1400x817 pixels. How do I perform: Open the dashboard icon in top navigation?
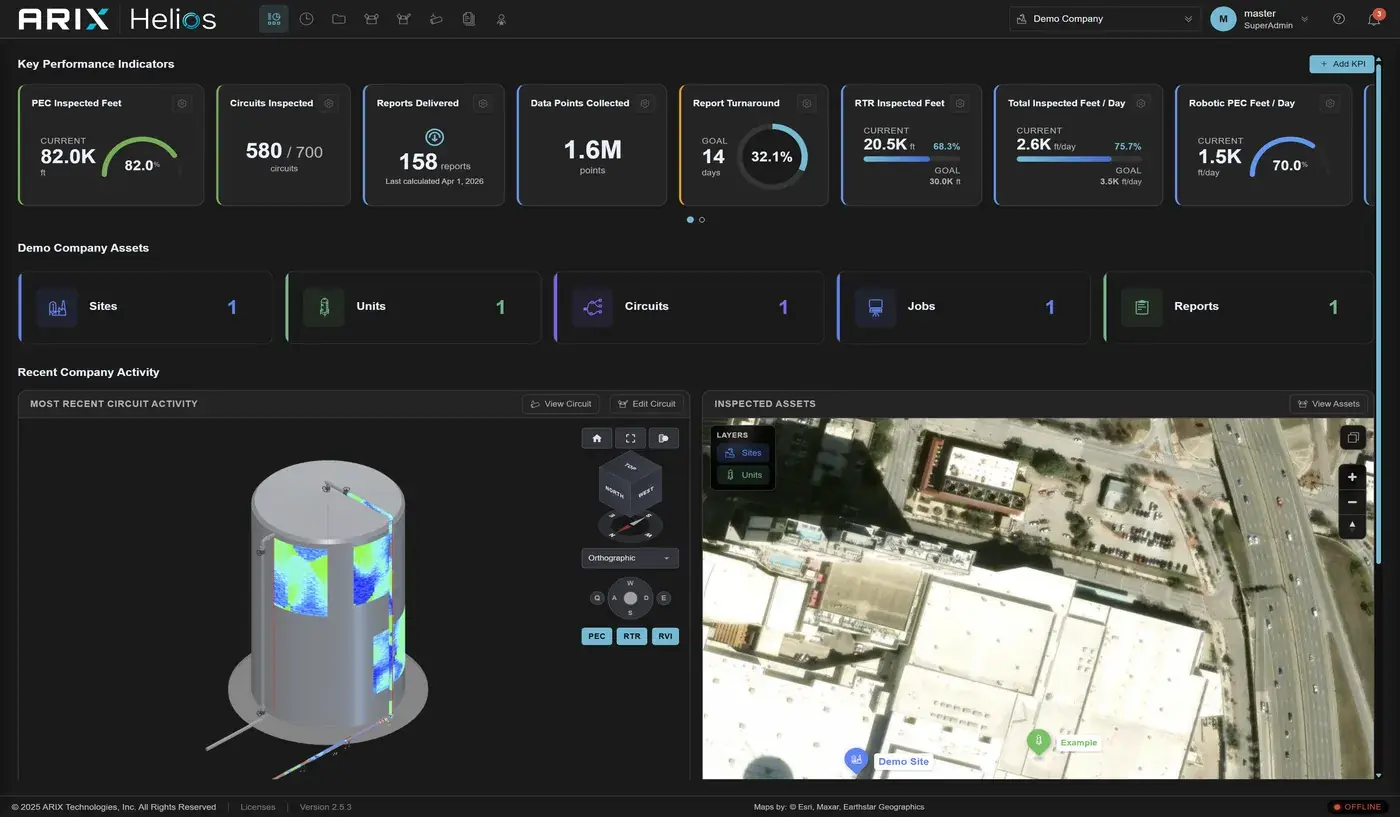point(273,19)
